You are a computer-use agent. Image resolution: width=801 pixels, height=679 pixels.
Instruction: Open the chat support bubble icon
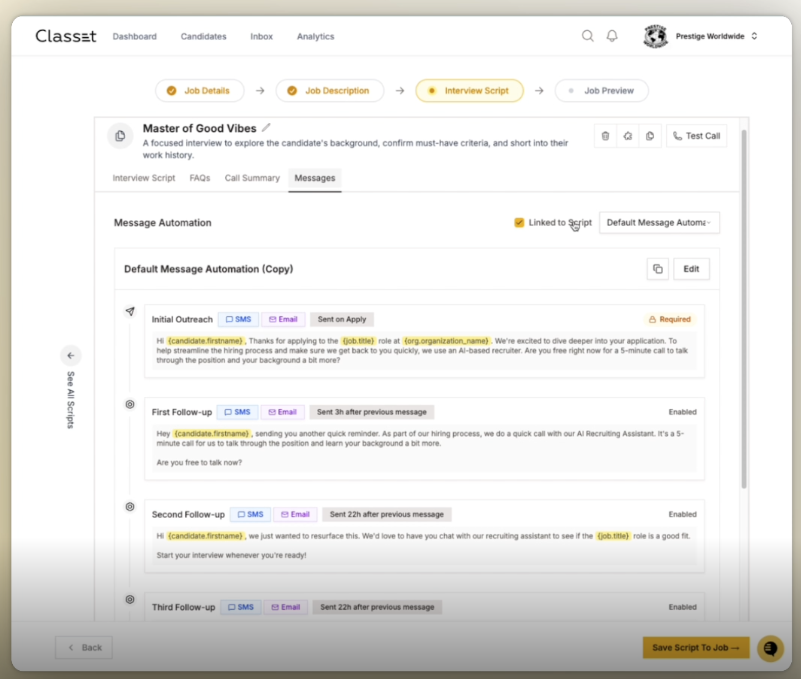[x=770, y=648]
